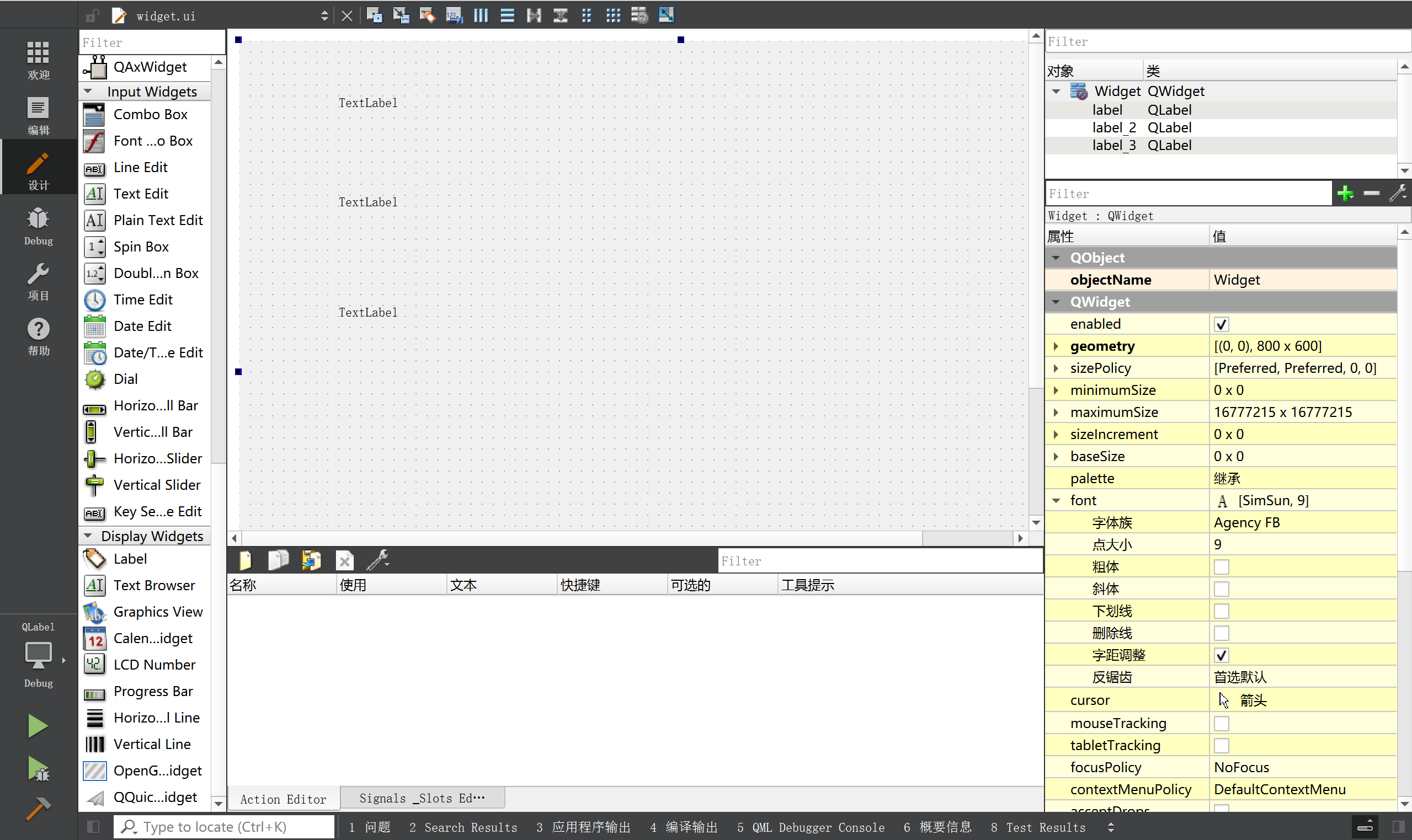Click the Lay Out Horizontally toolbar icon
1412x840 pixels.
point(481,15)
